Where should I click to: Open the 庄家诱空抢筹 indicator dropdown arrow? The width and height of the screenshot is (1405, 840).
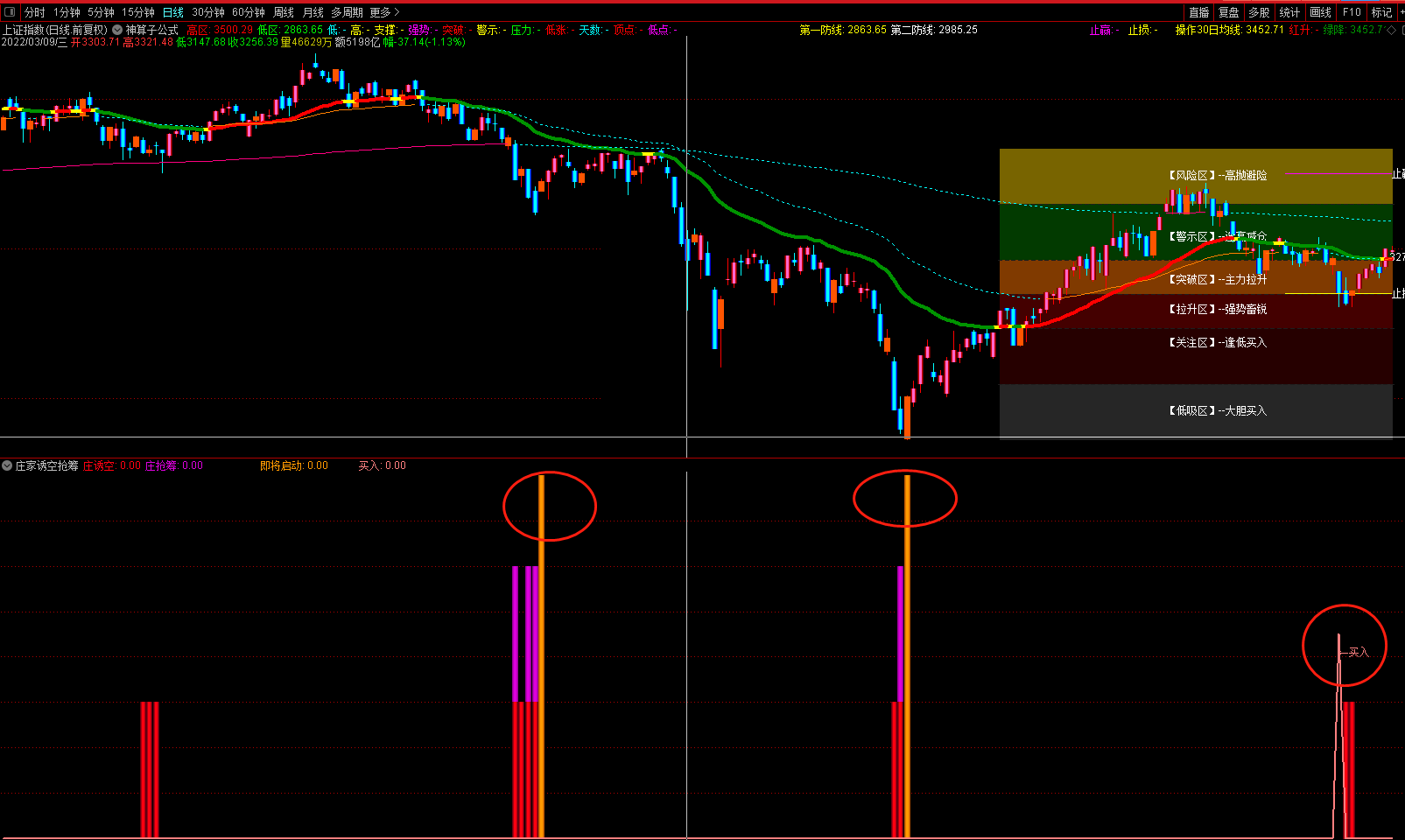7,465
